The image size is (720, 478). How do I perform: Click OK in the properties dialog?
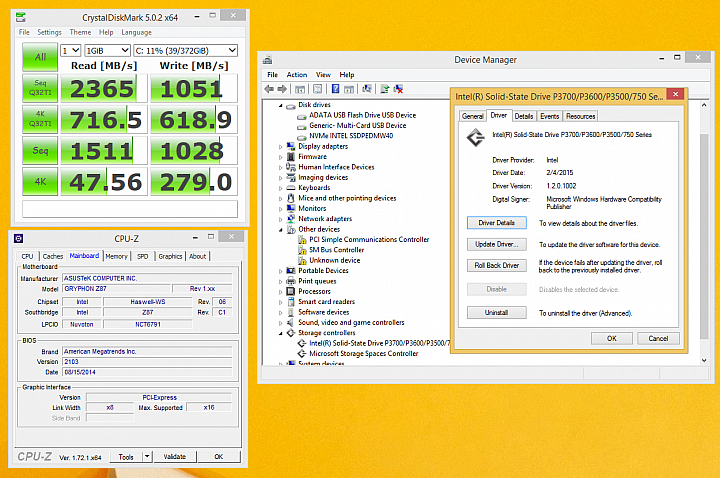pyautogui.click(x=612, y=338)
